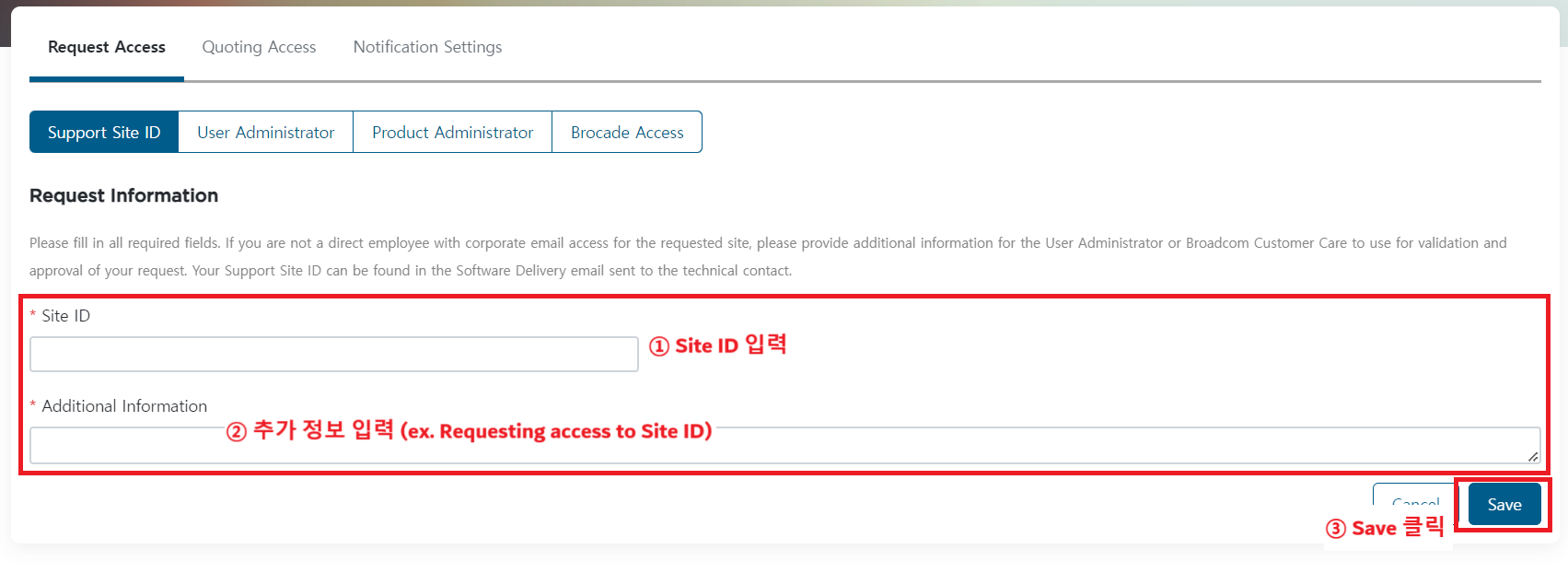Open the Notification Settings tab
Screen dimensions: 1568x573
427,47
